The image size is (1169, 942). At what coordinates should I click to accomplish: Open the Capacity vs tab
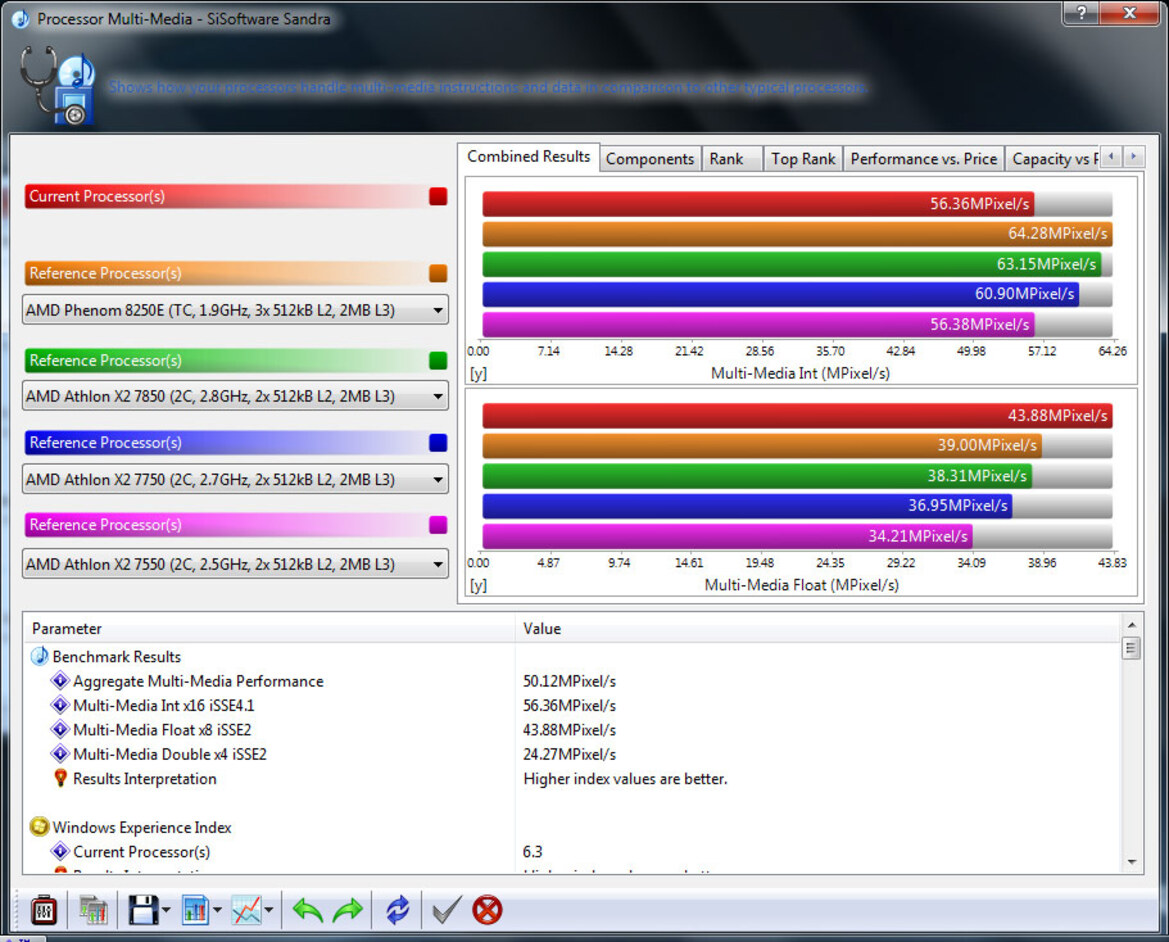pyautogui.click(x=1053, y=159)
